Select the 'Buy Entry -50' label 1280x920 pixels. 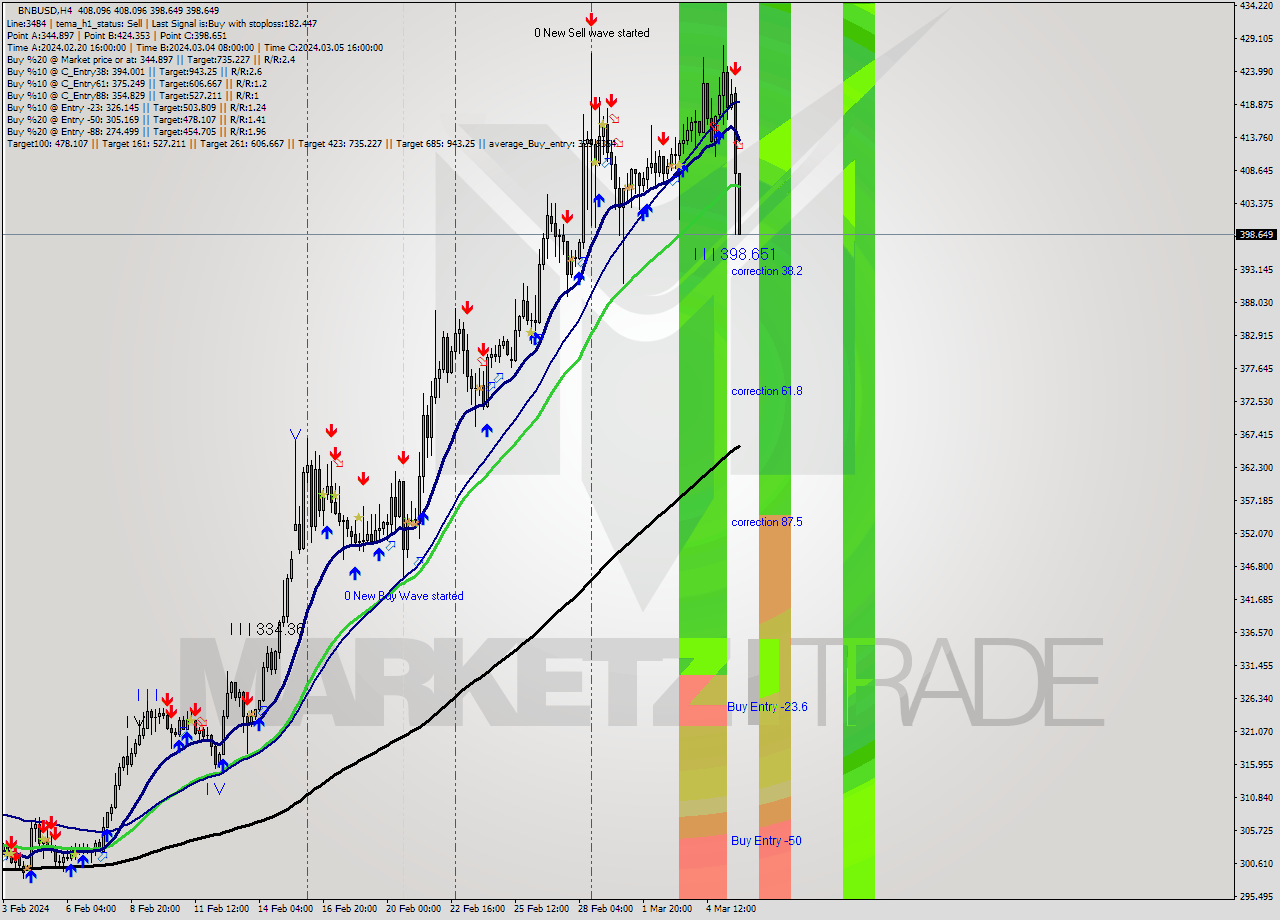(766, 841)
